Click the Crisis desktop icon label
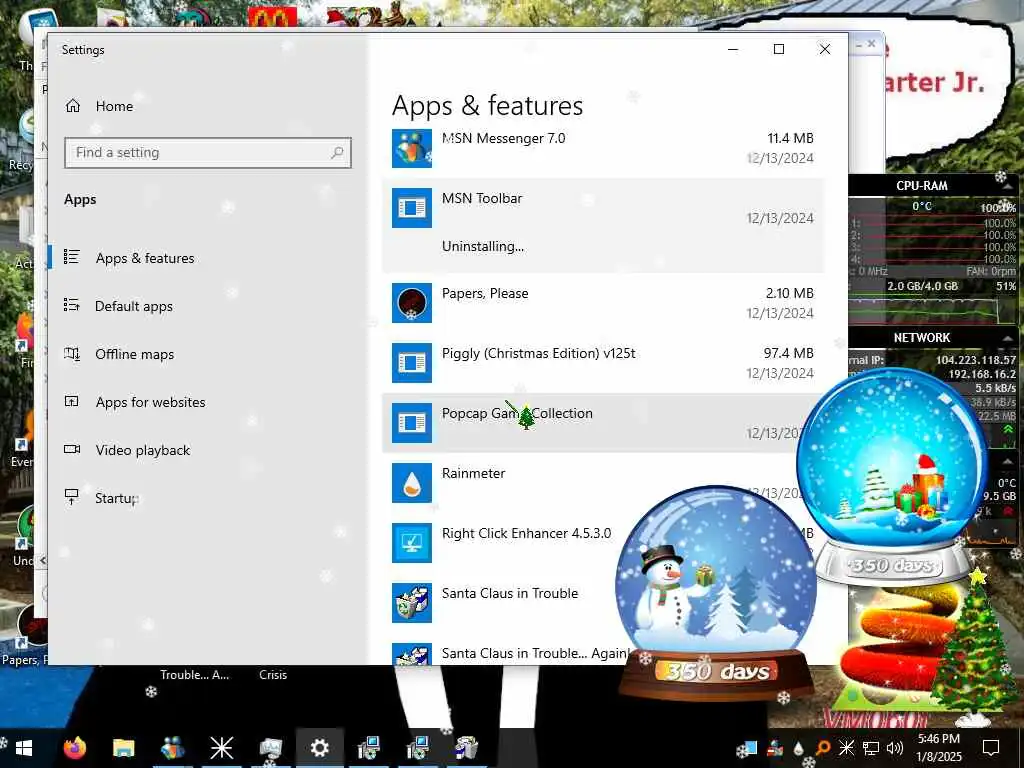Screen dimensions: 1024x768 click(x=272, y=675)
